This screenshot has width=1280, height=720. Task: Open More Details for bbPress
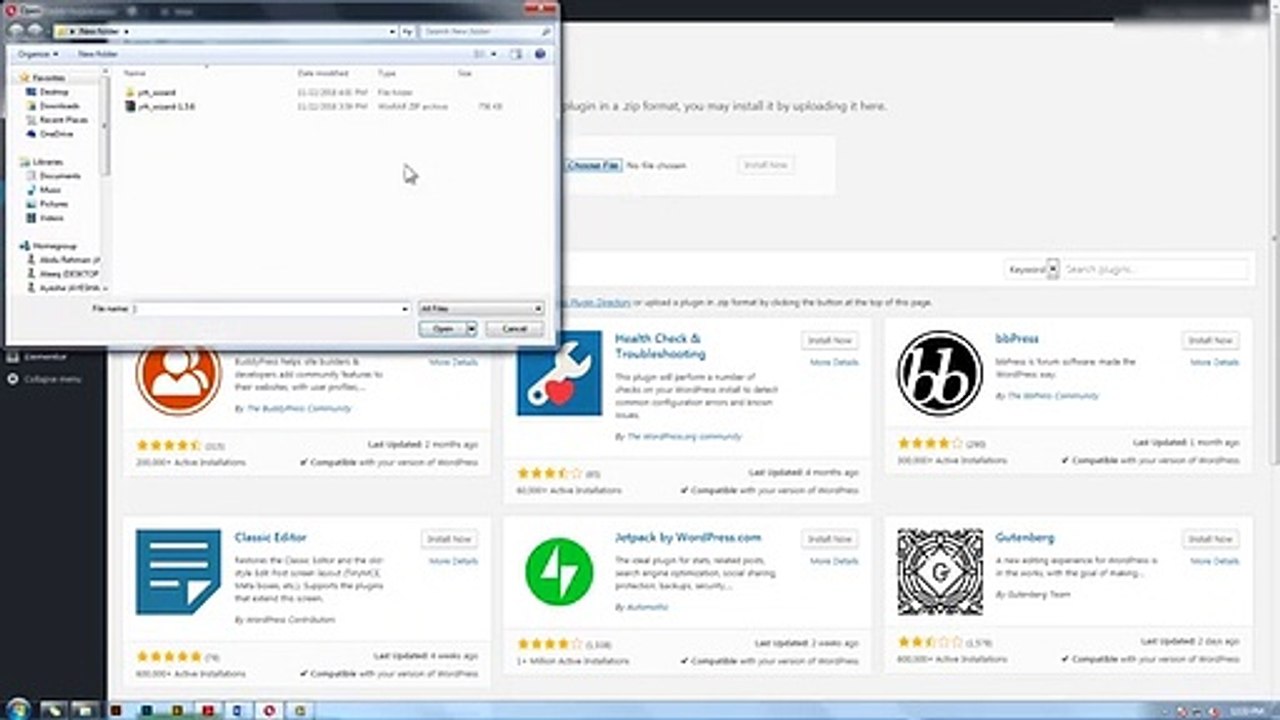coord(1214,362)
